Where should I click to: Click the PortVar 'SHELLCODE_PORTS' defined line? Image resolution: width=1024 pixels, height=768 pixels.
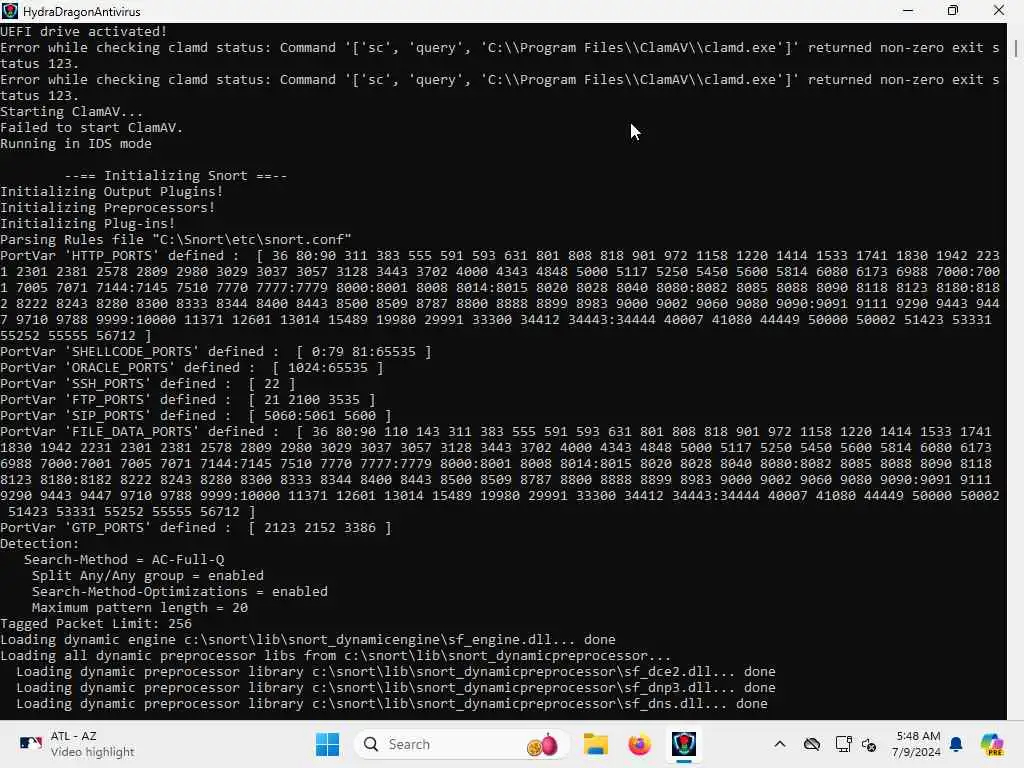coord(216,351)
